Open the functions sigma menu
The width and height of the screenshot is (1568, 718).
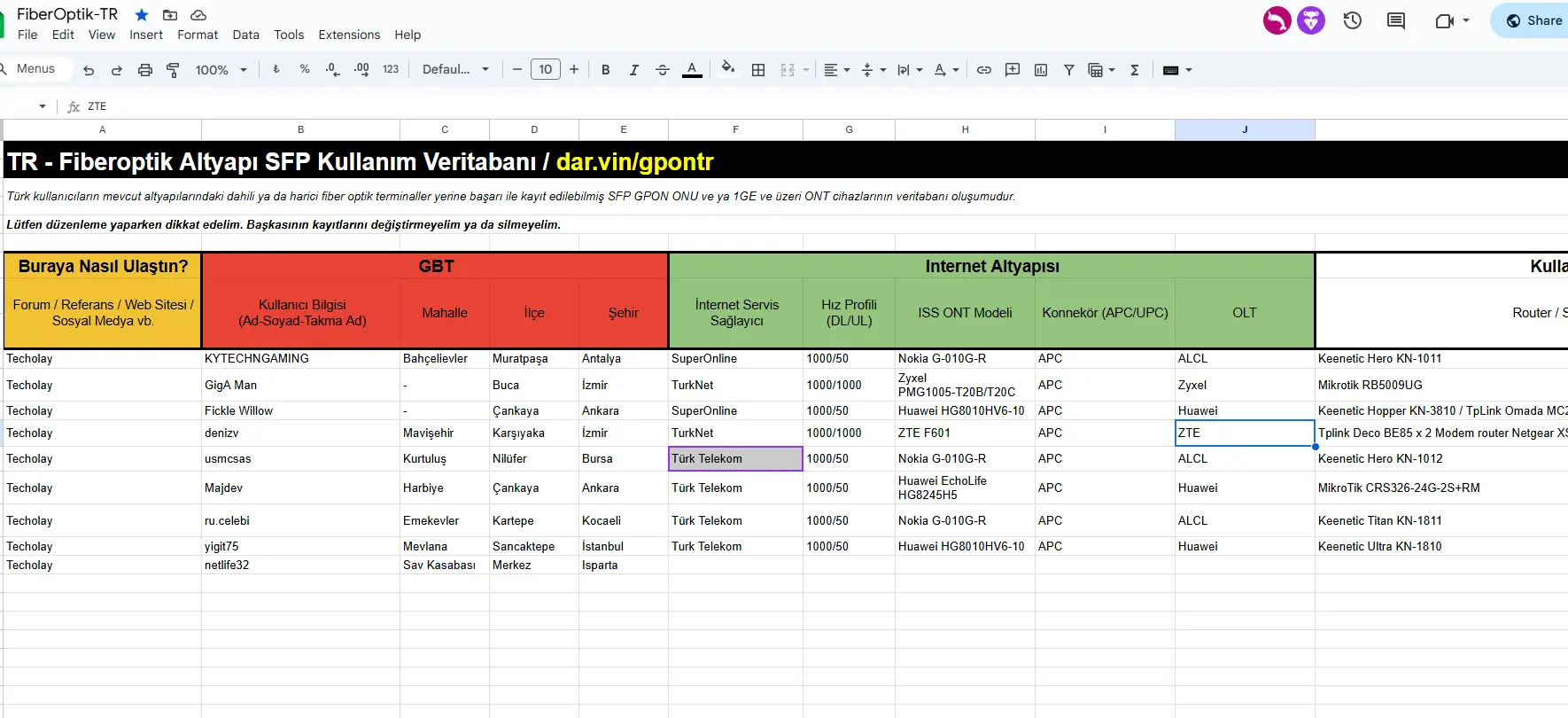tap(1135, 70)
